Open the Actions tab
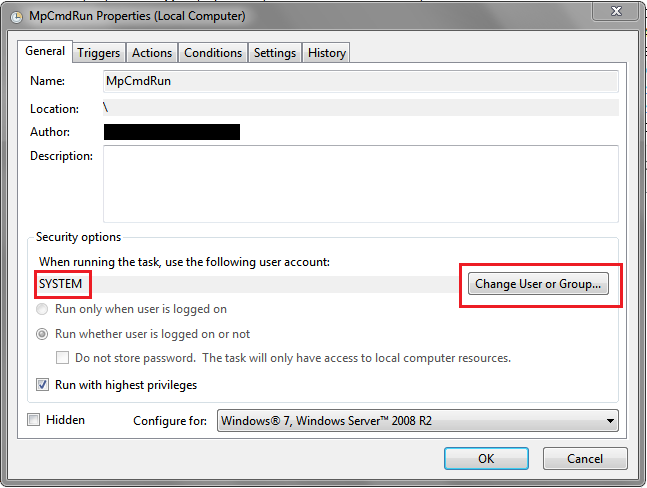 point(152,53)
